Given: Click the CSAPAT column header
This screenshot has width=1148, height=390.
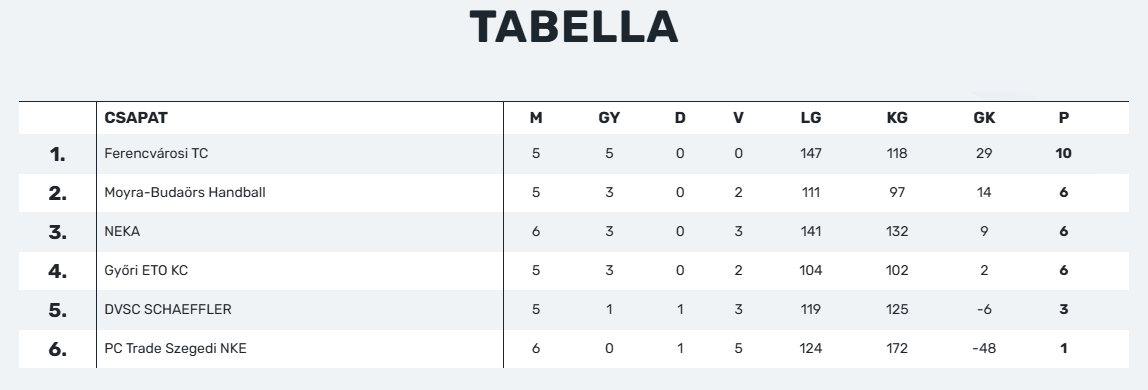Looking at the screenshot, I should (136, 118).
